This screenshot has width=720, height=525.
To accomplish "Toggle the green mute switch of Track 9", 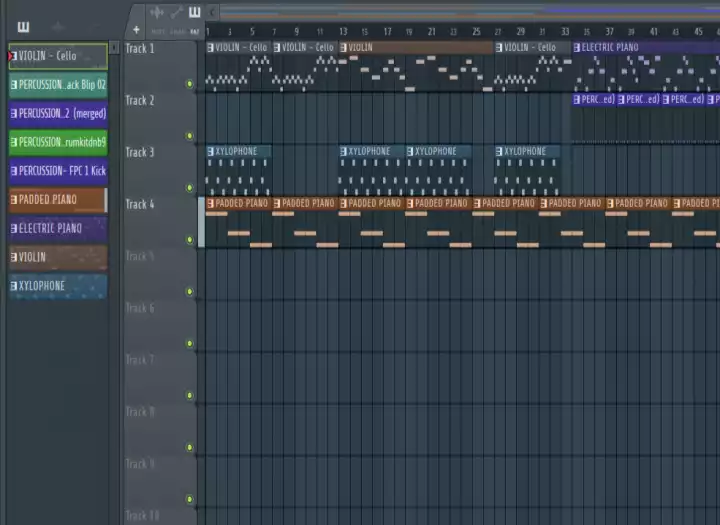I will pyautogui.click(x=189, y=499).
